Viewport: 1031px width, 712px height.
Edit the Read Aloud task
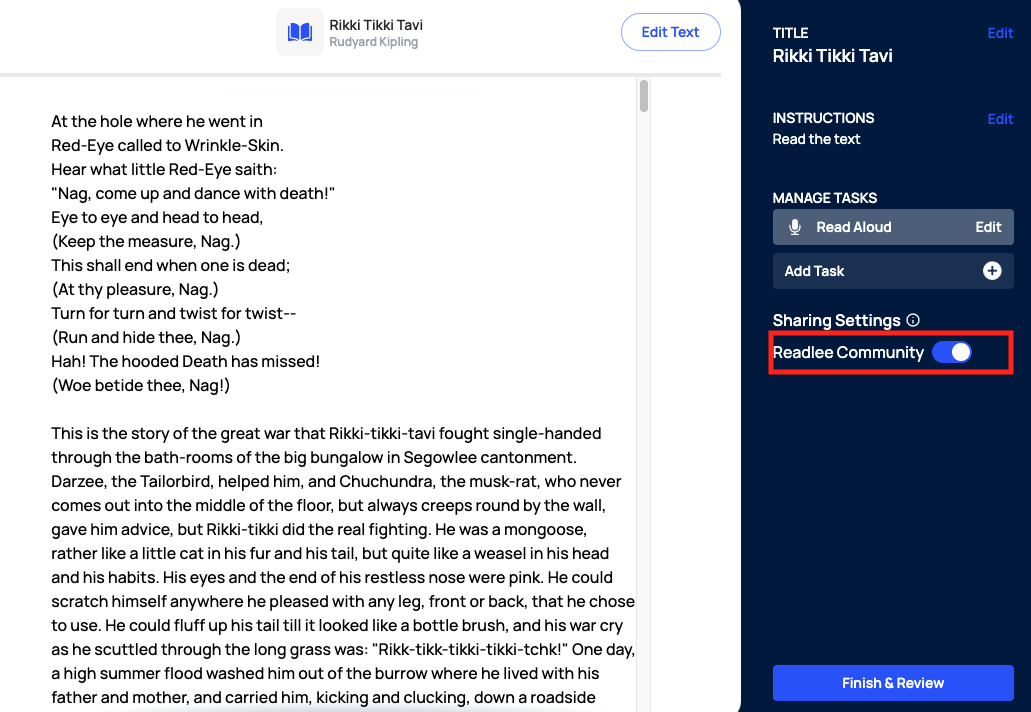[988, 227]
